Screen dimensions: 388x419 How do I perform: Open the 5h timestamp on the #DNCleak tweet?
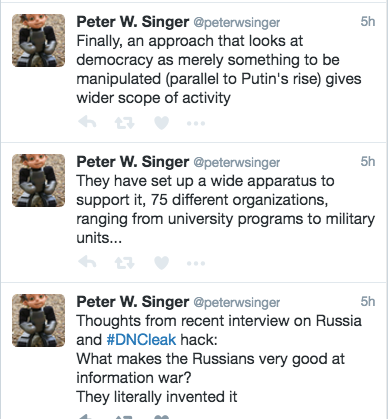368,302
